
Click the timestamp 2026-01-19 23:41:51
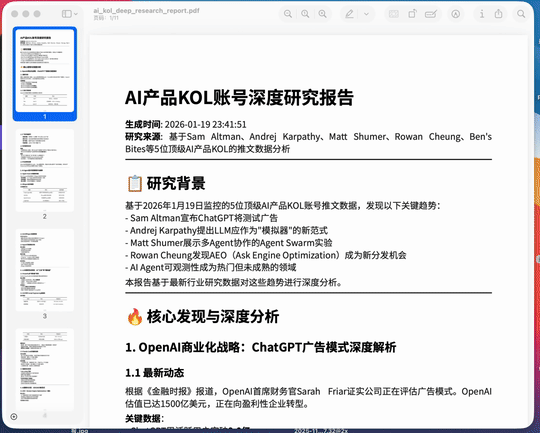[205, 124]
